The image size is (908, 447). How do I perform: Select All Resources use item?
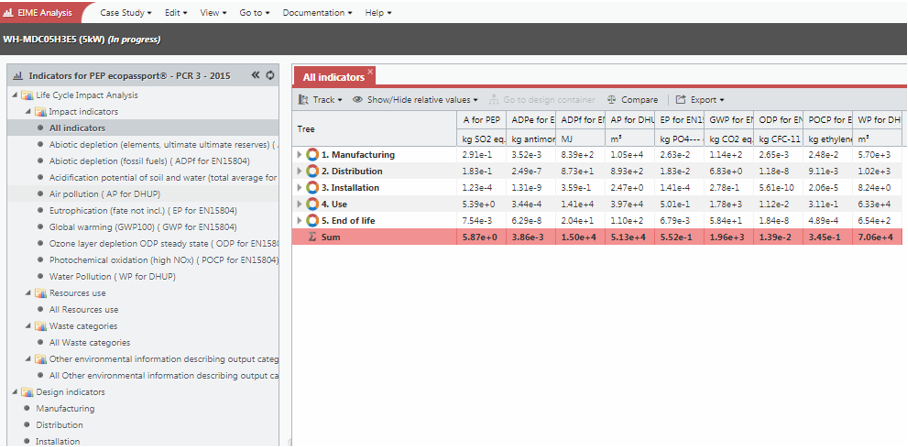point(84,309)
